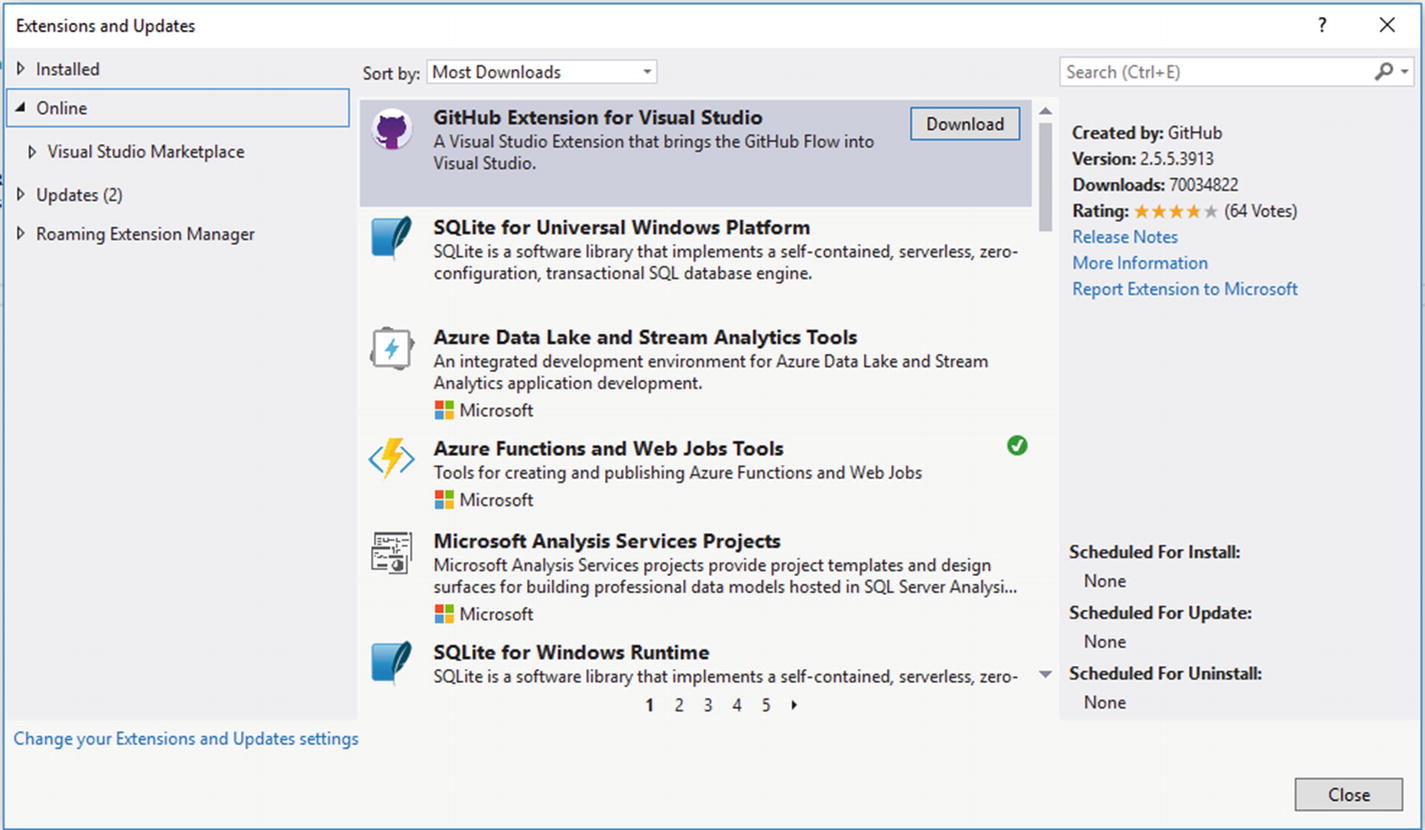
Task: Click the Version: 2.5.5.3913 text
Action: click(x=1143, y=159)
